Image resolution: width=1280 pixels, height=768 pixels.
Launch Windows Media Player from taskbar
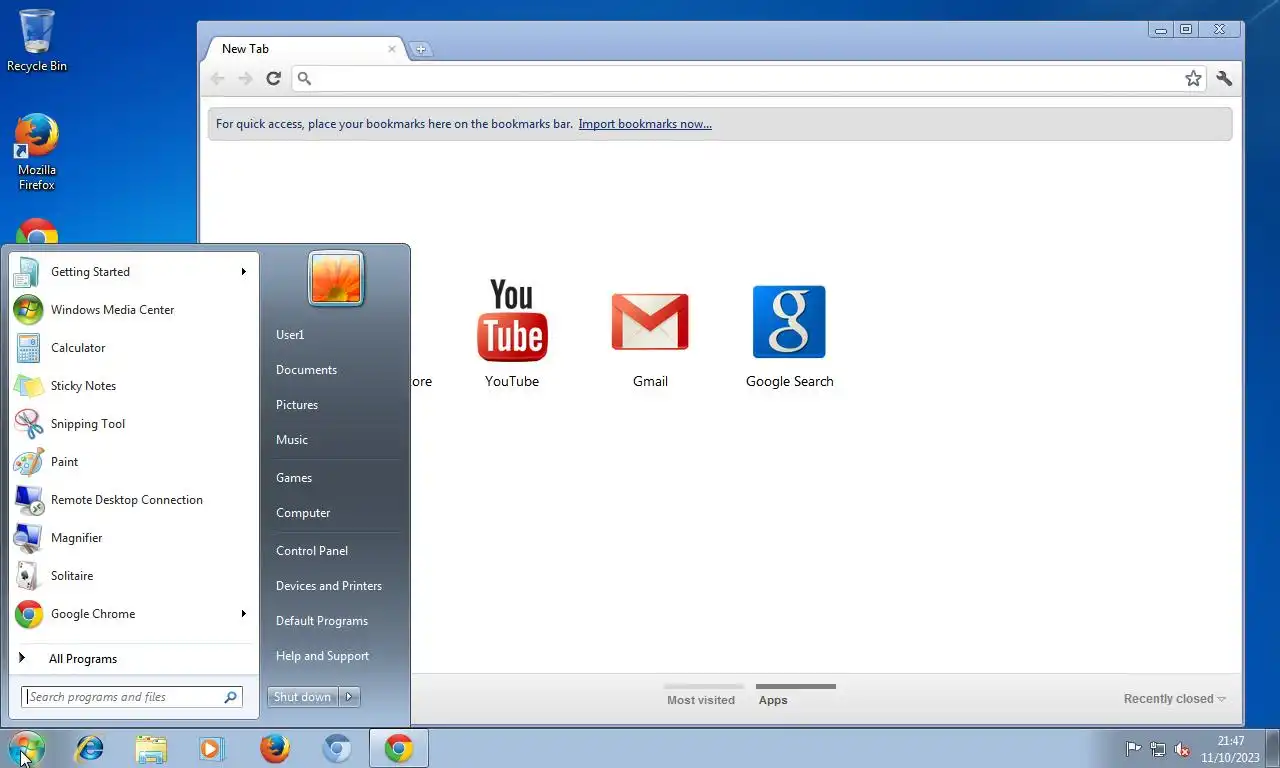click(x=212, y=748)
